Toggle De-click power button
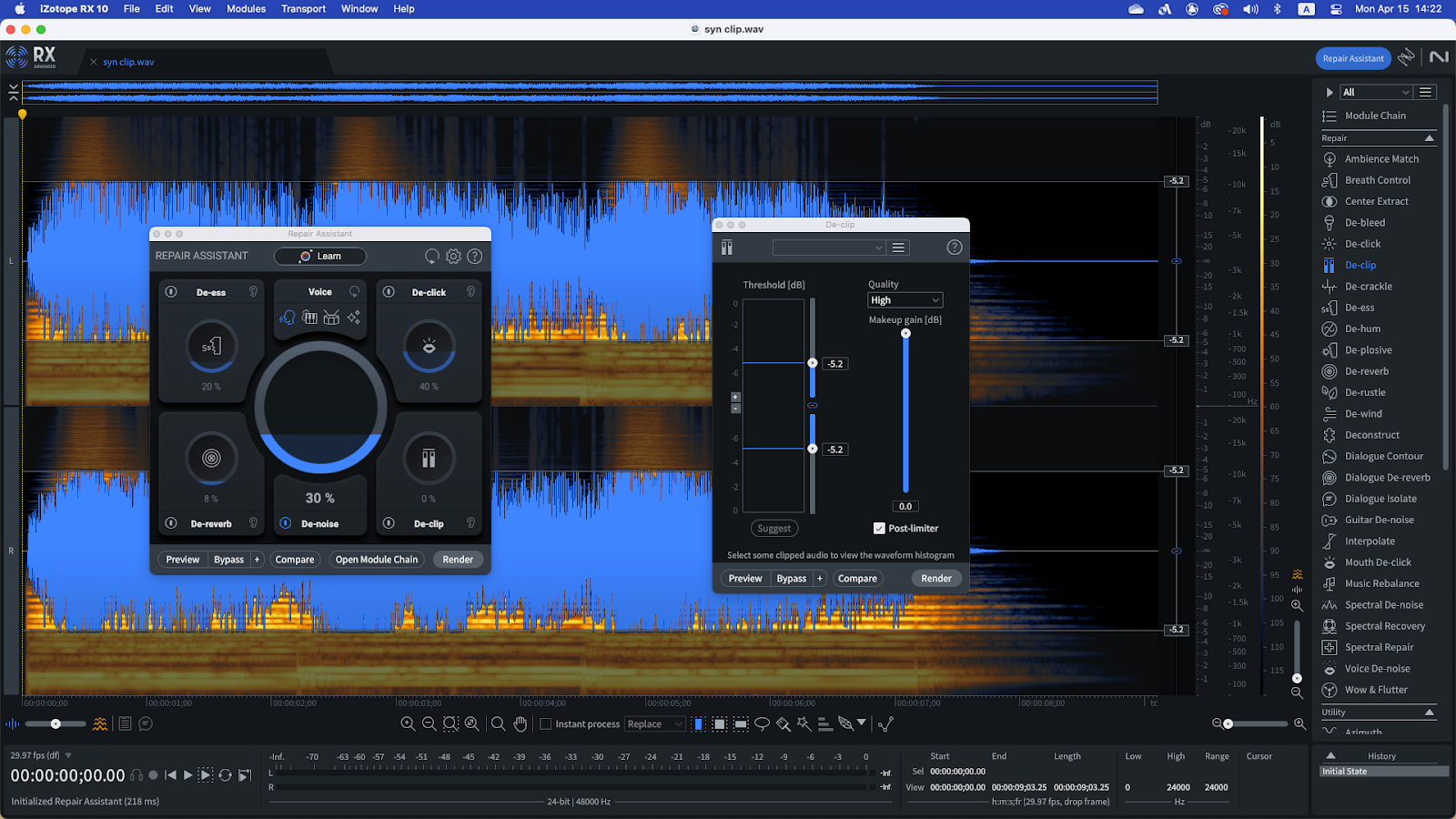 (389, 292)
